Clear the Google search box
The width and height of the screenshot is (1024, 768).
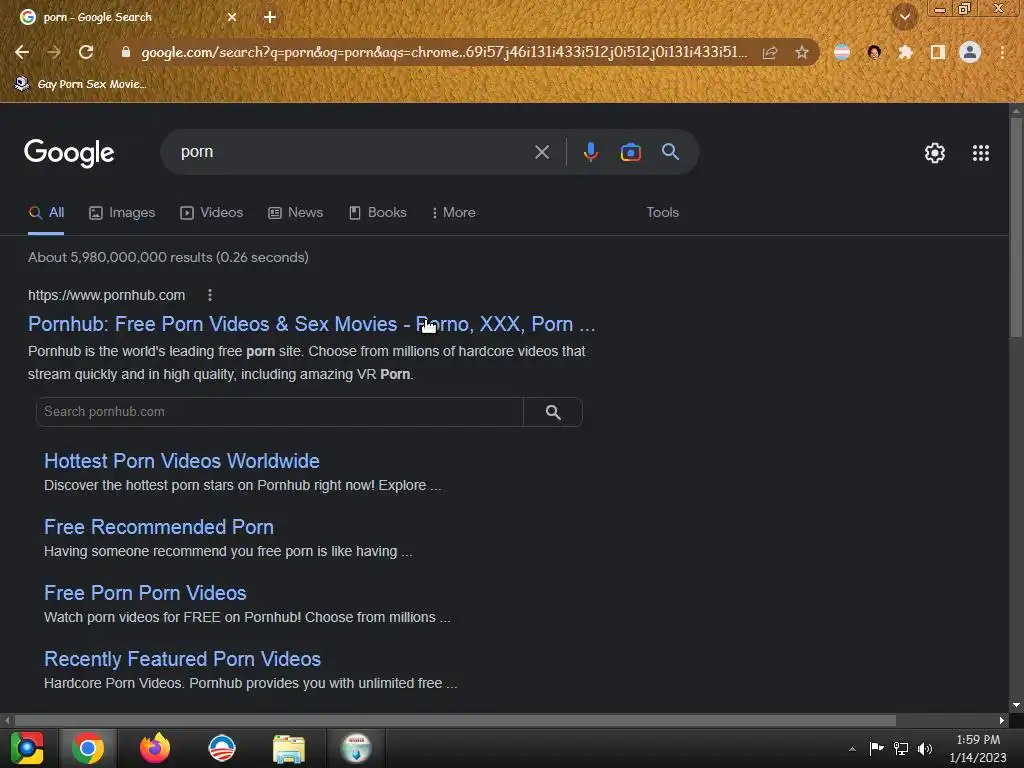coord(542,152)
